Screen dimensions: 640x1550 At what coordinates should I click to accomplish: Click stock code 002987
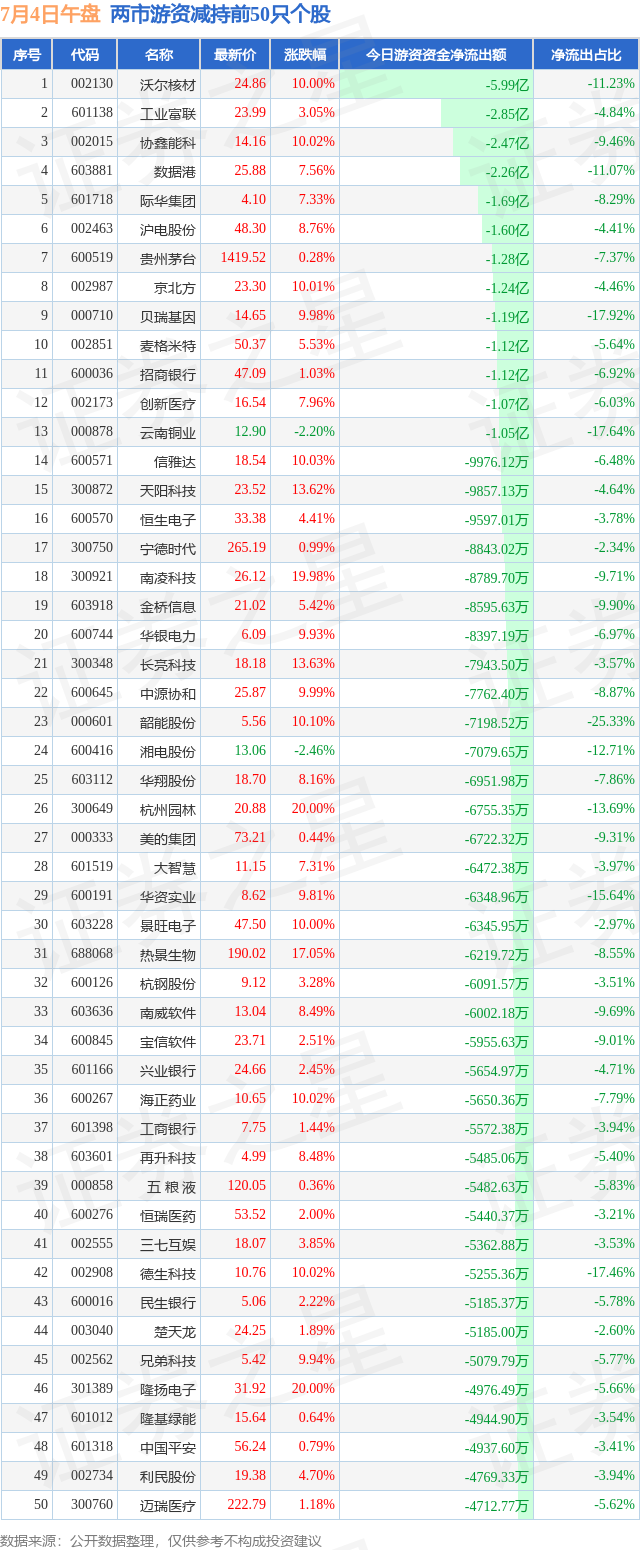[92, 287]
